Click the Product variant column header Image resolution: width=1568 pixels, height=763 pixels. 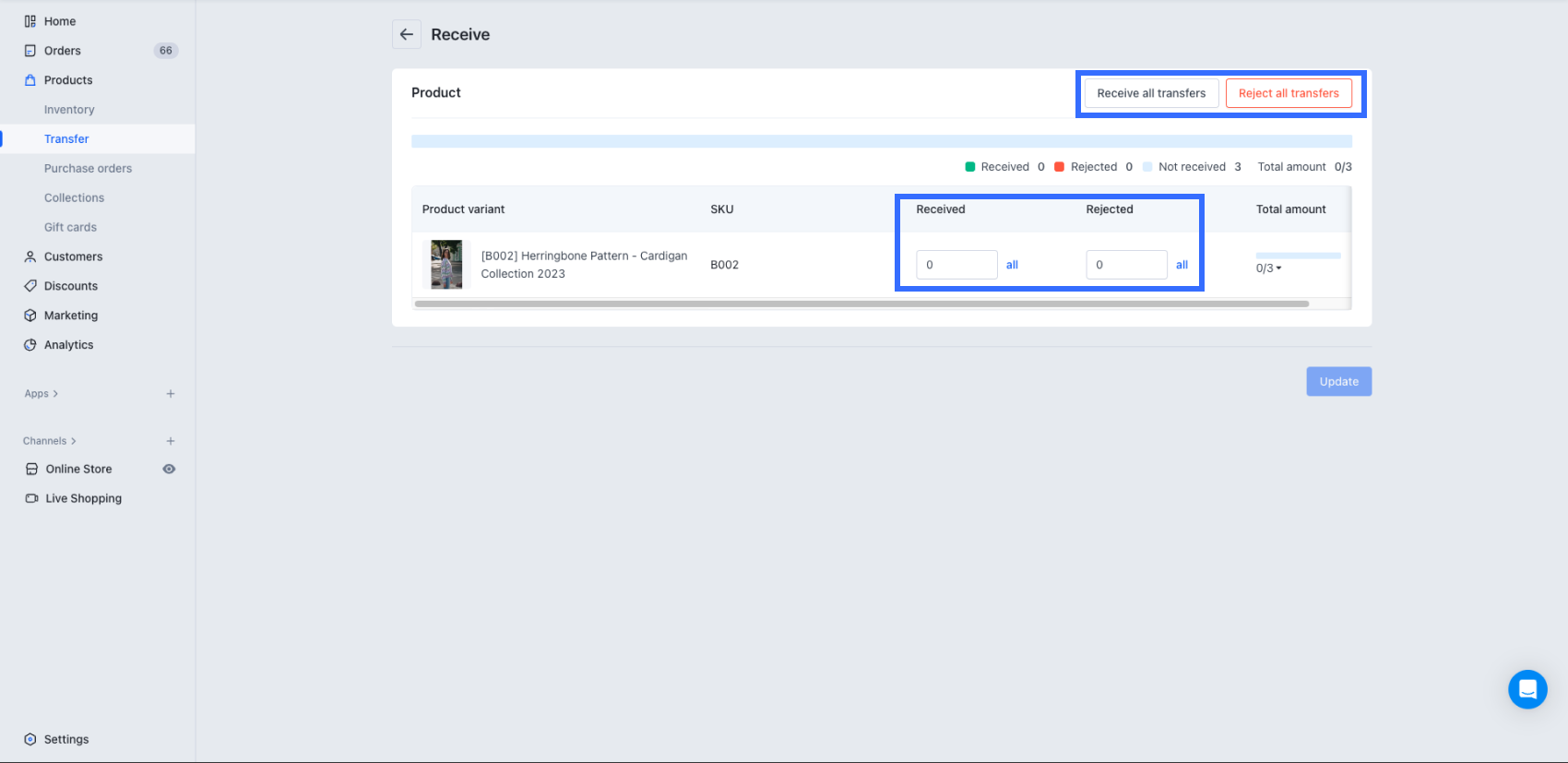463,209
